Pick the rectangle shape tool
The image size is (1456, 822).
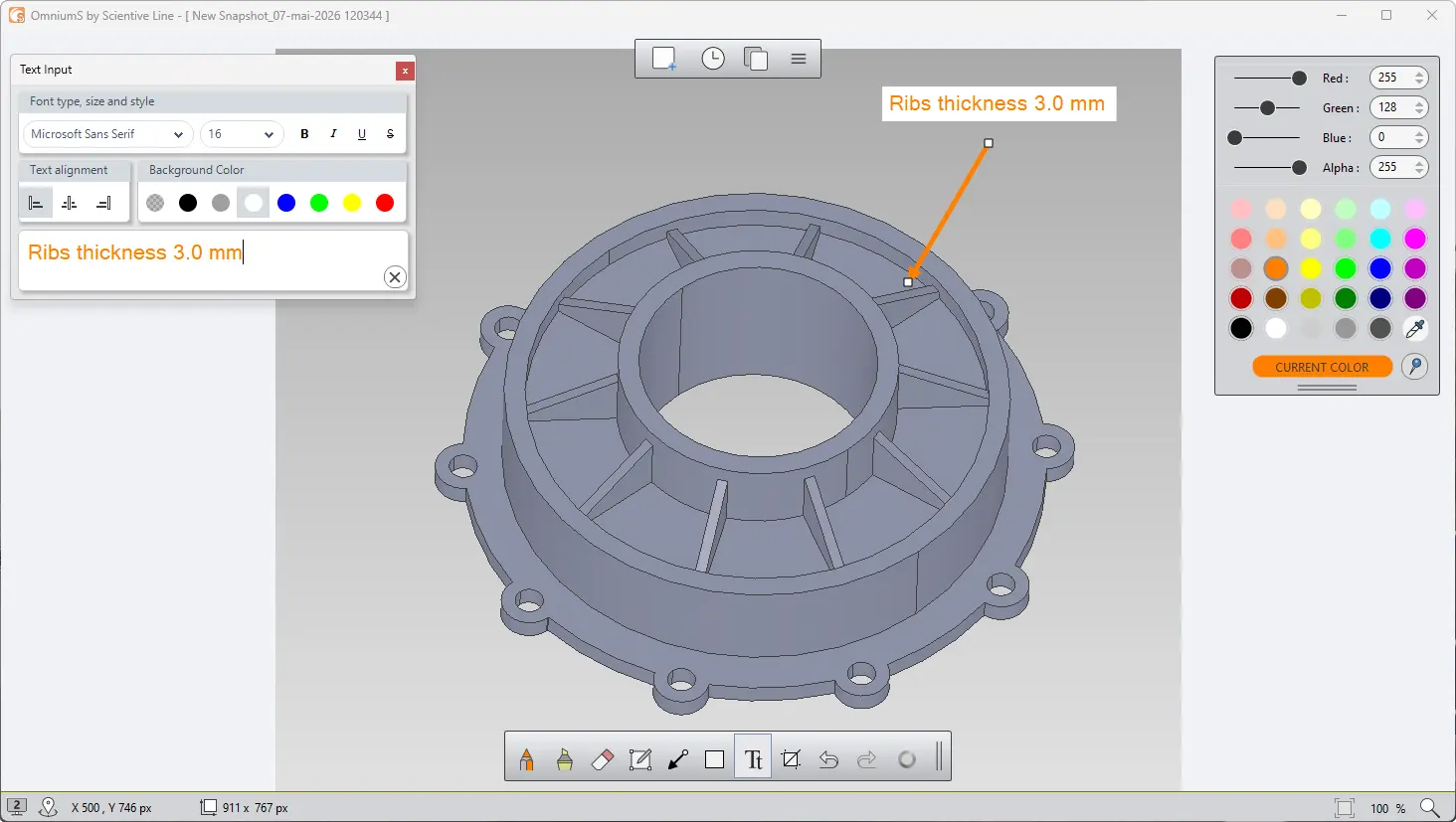[x=714, y=759]
